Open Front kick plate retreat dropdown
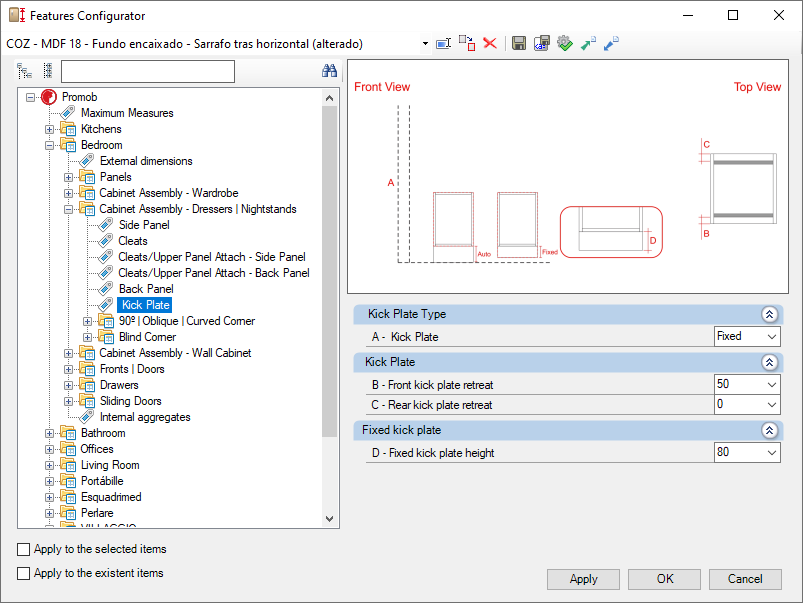This screenshot has width=803, height=603. tap(772, 385)
